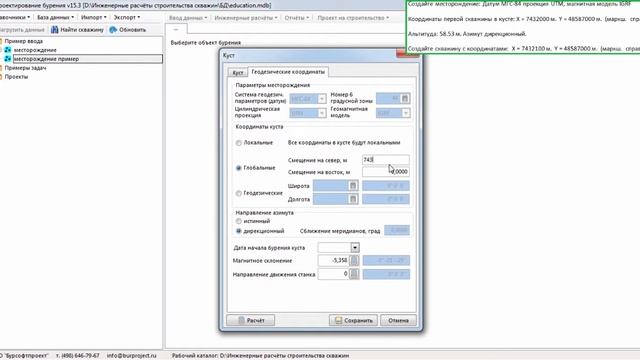Open calculator icon for Направление движения станка
The width and height of the screenshot is (640, 360).
354,274
